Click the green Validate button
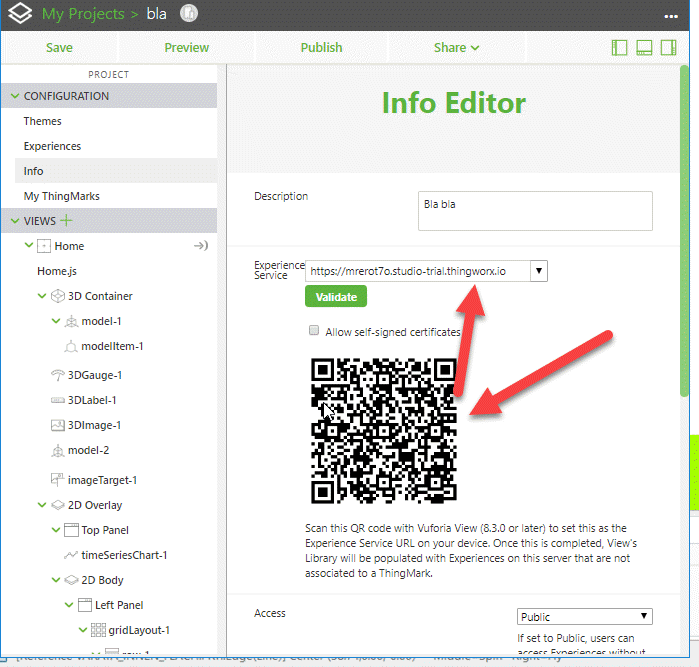699x667 pixels. (336, 297)
